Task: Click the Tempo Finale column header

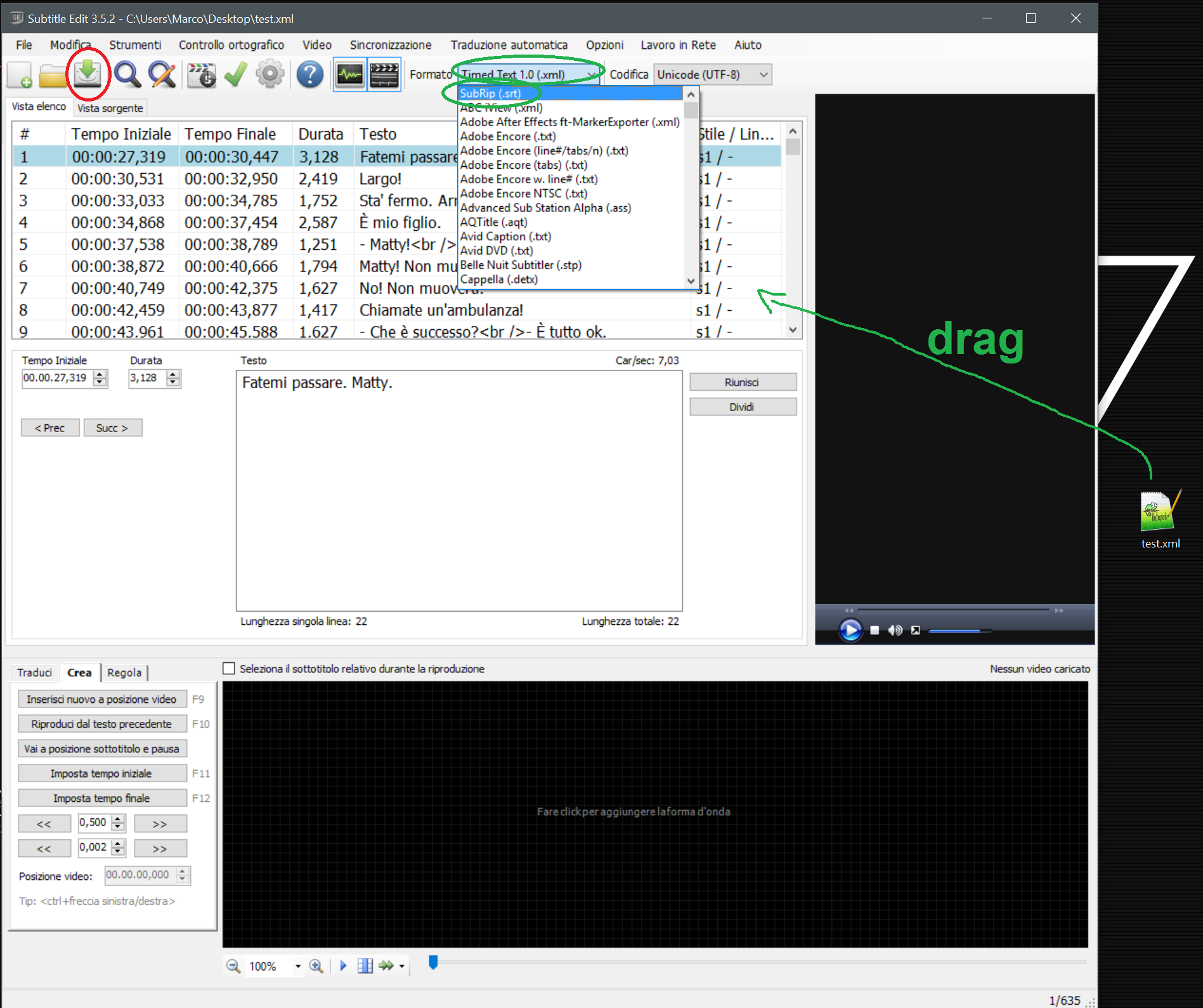Action: [235, 134]
